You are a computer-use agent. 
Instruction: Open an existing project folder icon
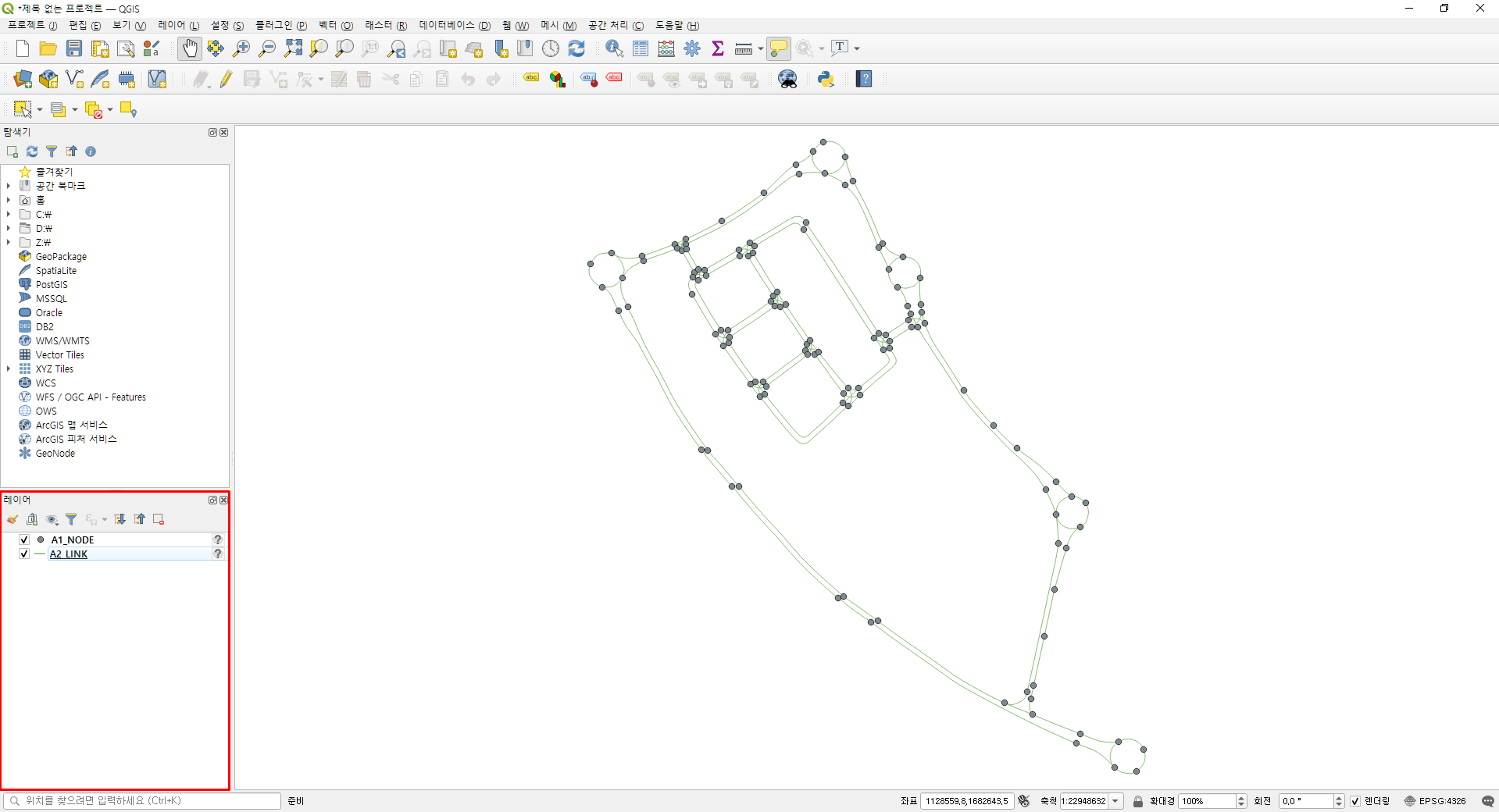coord(48,48)
